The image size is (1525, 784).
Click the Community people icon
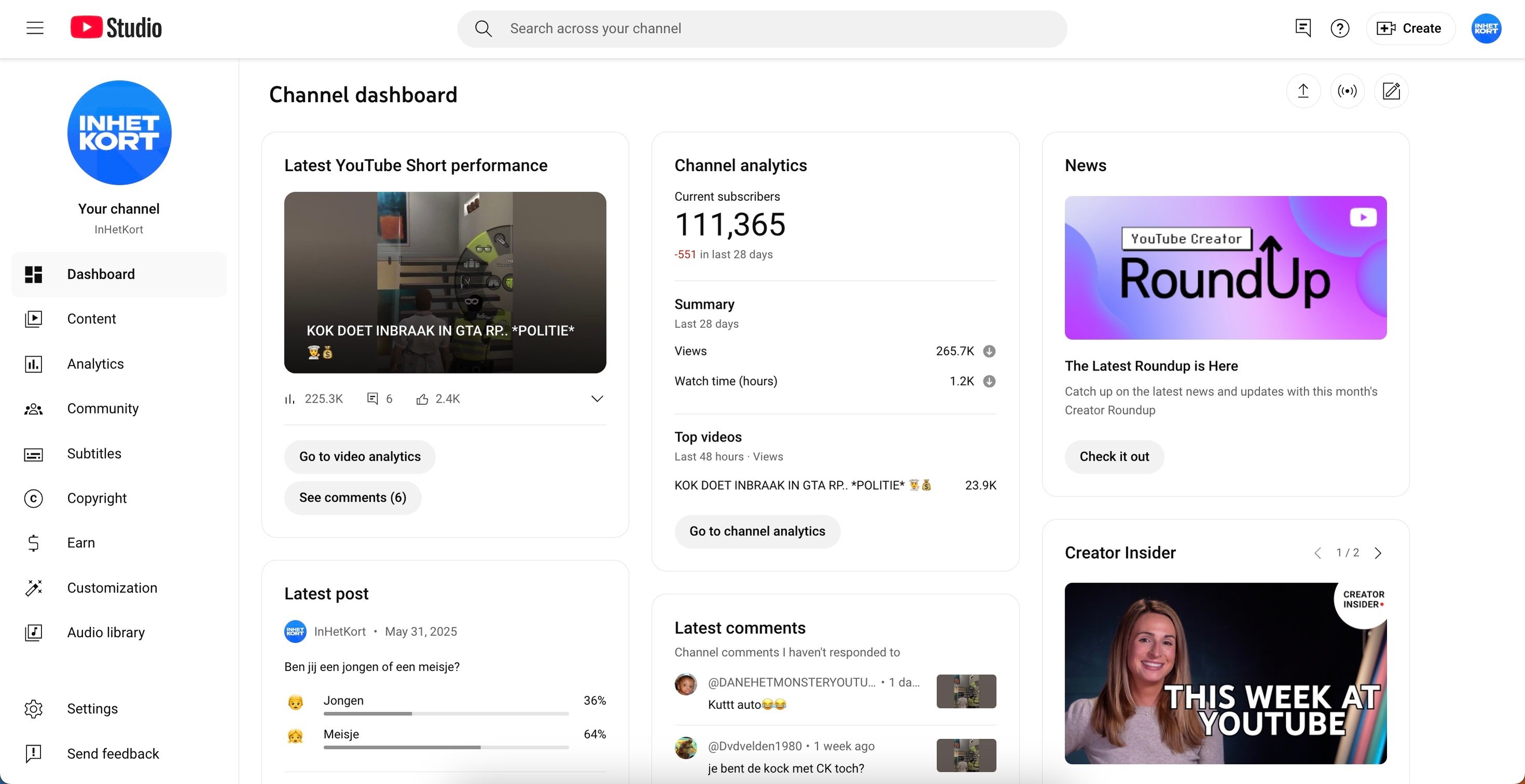coord(33,408)
